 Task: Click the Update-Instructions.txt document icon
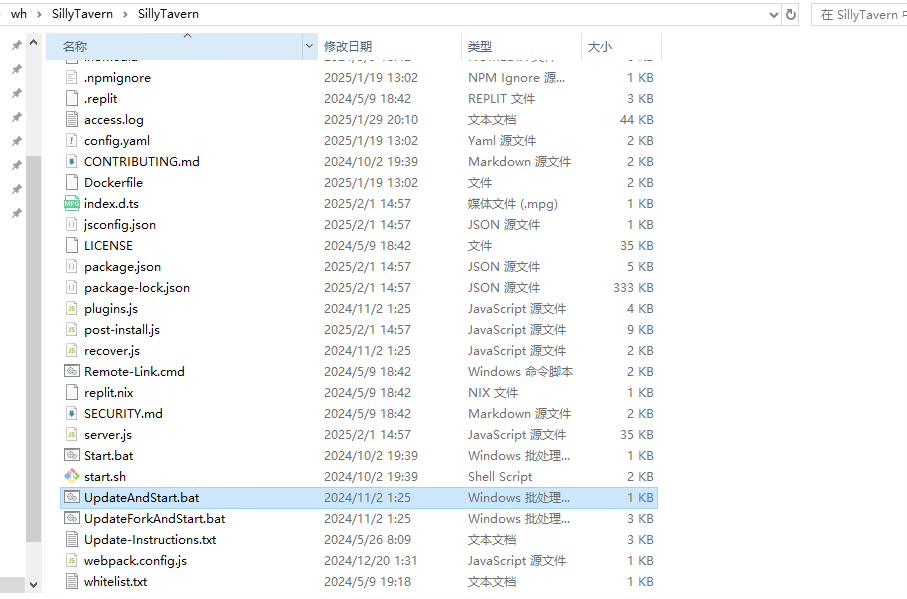72,539
